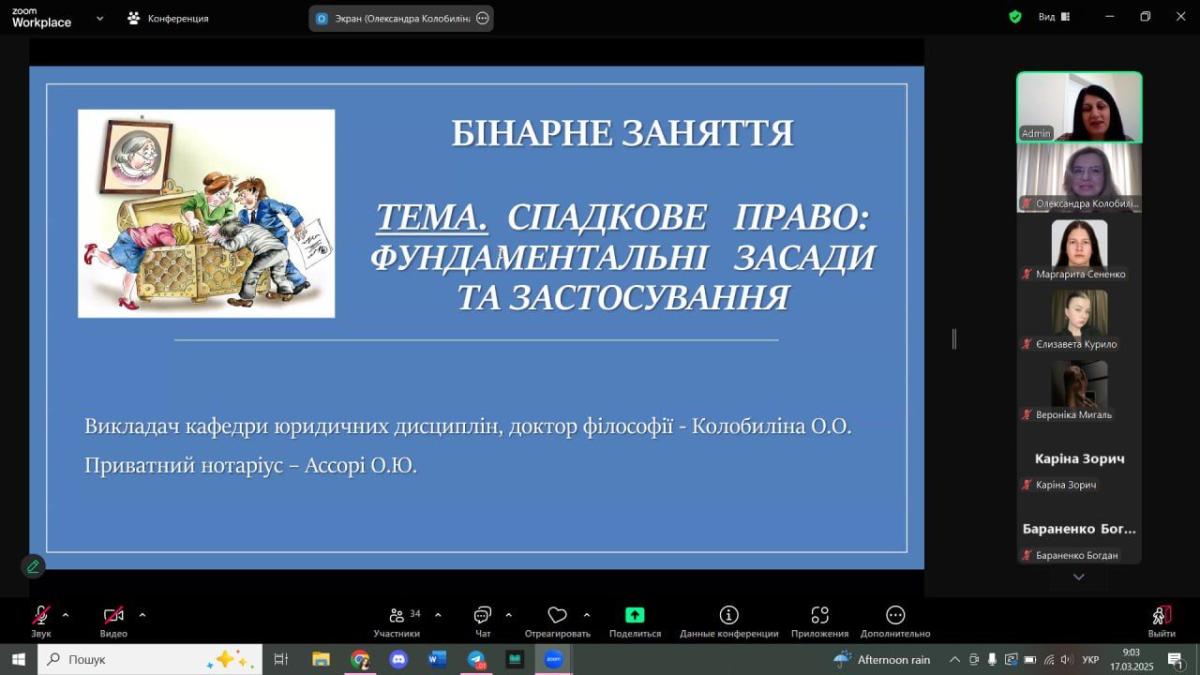Image resolution: width=1200 pixels, height=675 pixels.
Task: Select the Admin video thumbnail
Action: coord(1079,107)
